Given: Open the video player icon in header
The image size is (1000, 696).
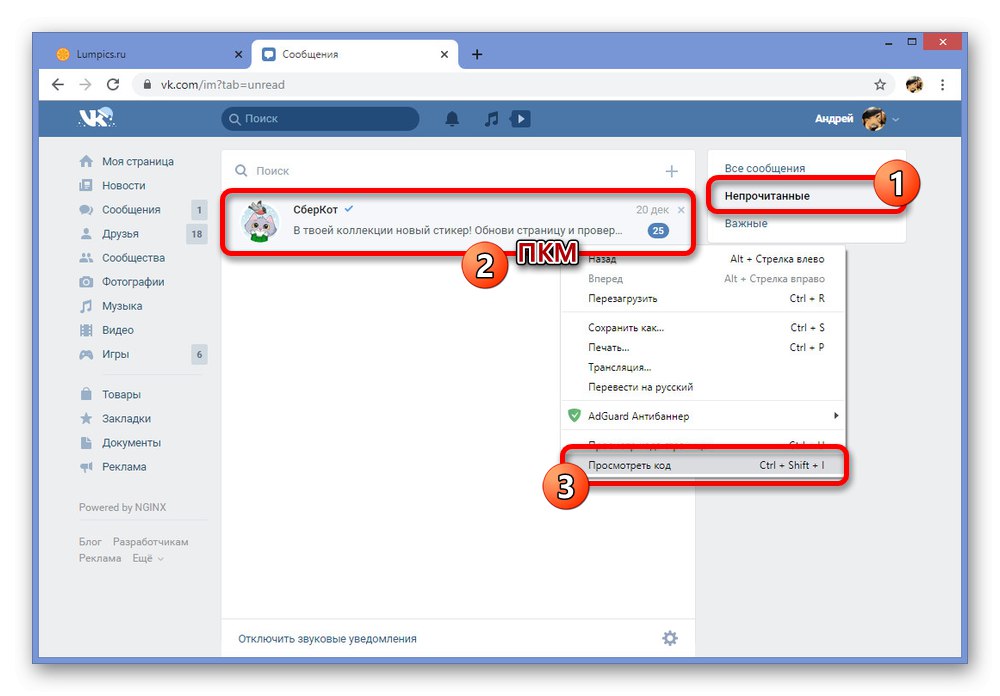Looking at the screenshot, I should (x=520, y=119).
